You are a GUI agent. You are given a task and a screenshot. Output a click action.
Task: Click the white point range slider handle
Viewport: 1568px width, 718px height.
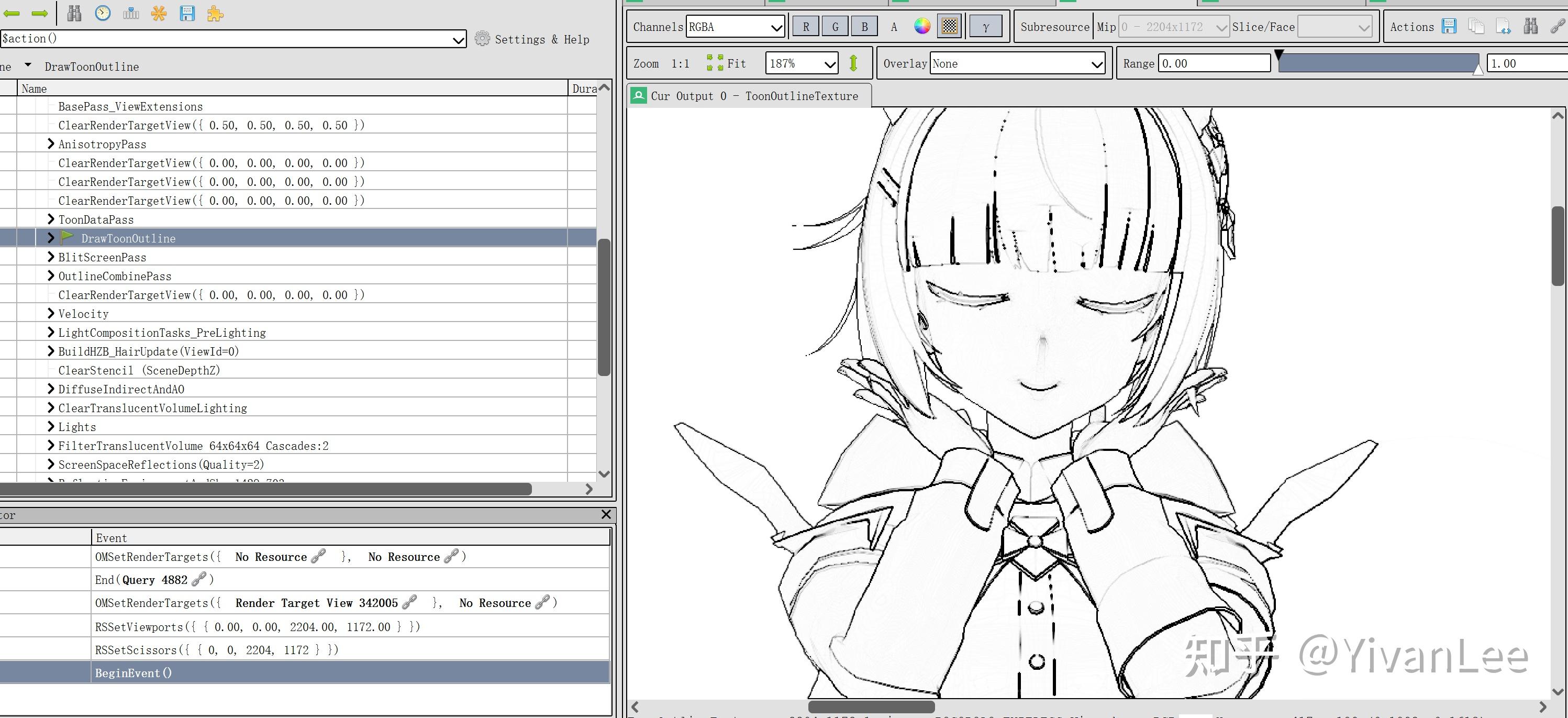coord(1477,70)
